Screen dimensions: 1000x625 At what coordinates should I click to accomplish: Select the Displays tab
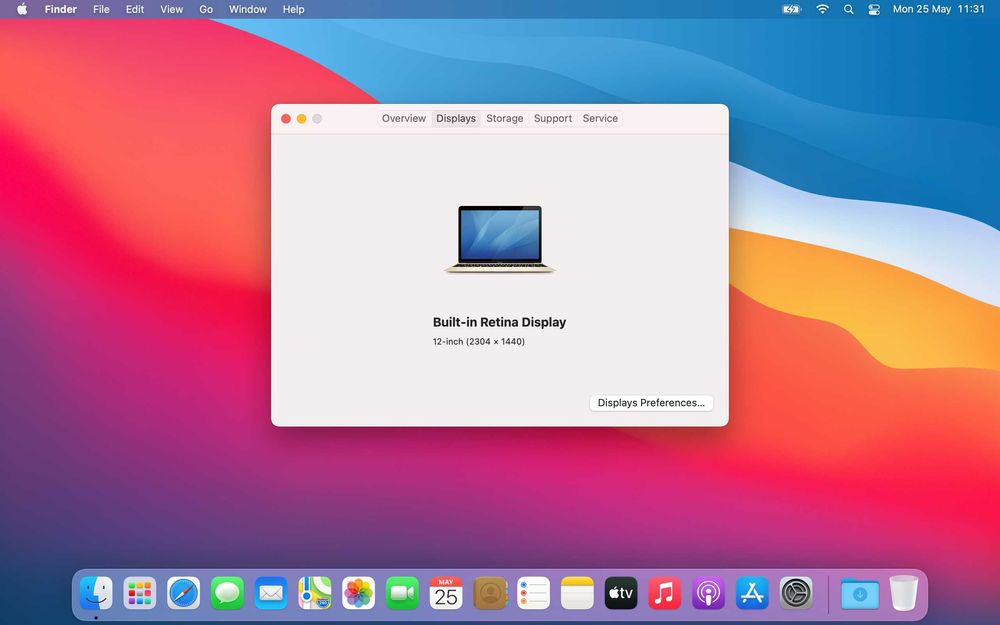[456, 119]
